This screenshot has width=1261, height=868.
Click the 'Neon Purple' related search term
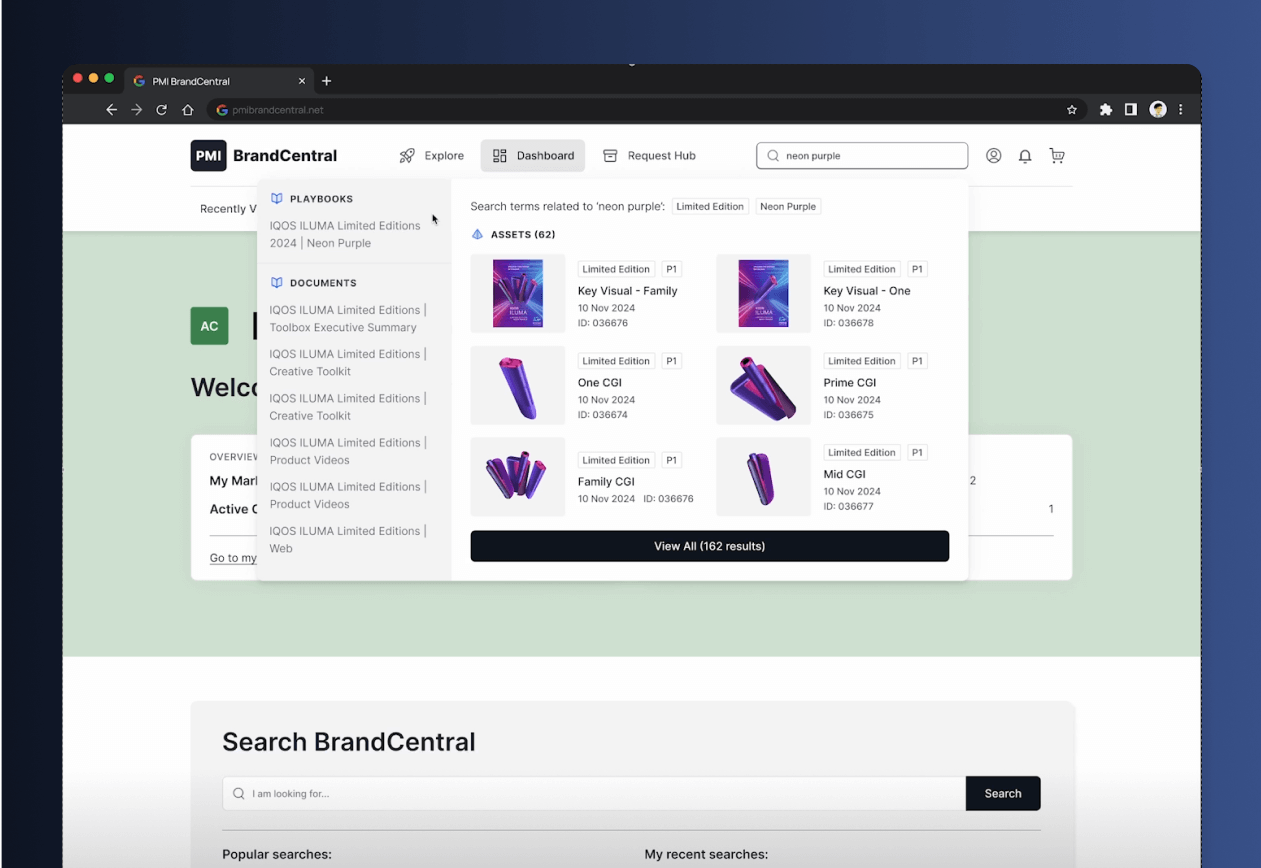point(788,207)
